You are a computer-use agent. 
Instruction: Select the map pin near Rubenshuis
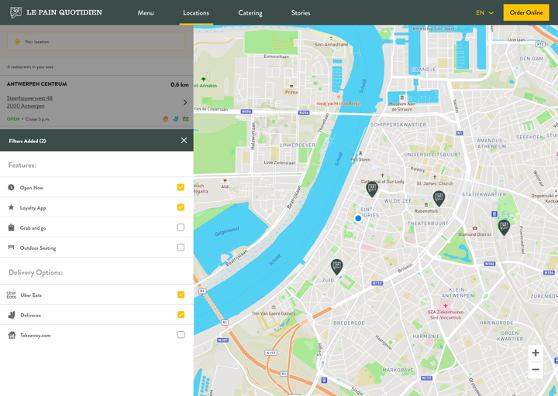439,198
